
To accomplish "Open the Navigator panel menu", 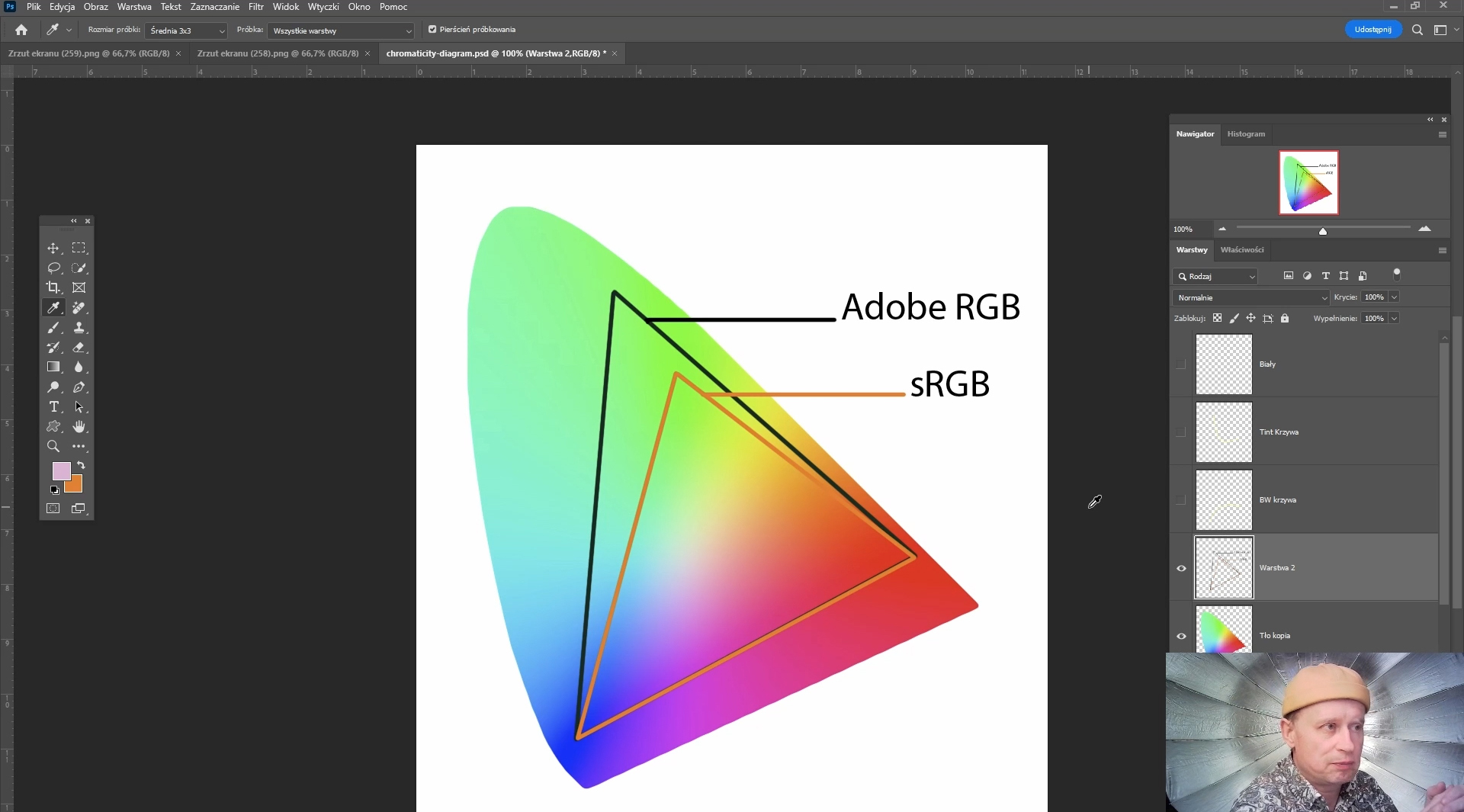I will (x=1443, y=134).
